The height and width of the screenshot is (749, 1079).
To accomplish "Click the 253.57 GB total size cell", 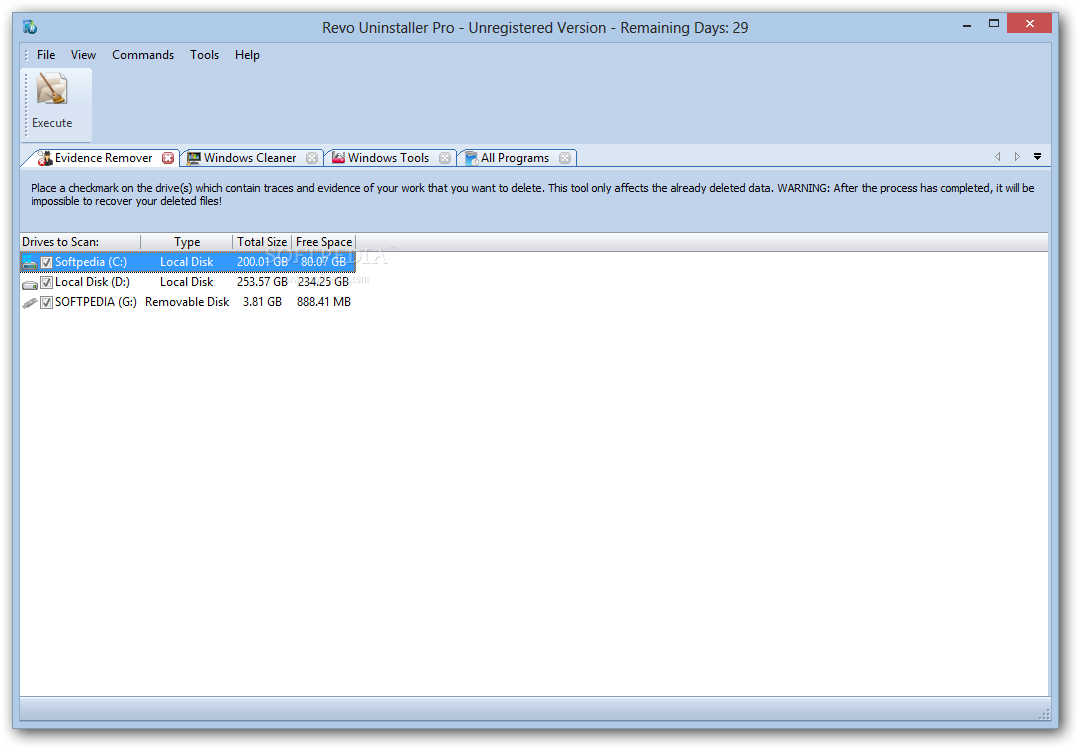I will (x=262, y=282).
